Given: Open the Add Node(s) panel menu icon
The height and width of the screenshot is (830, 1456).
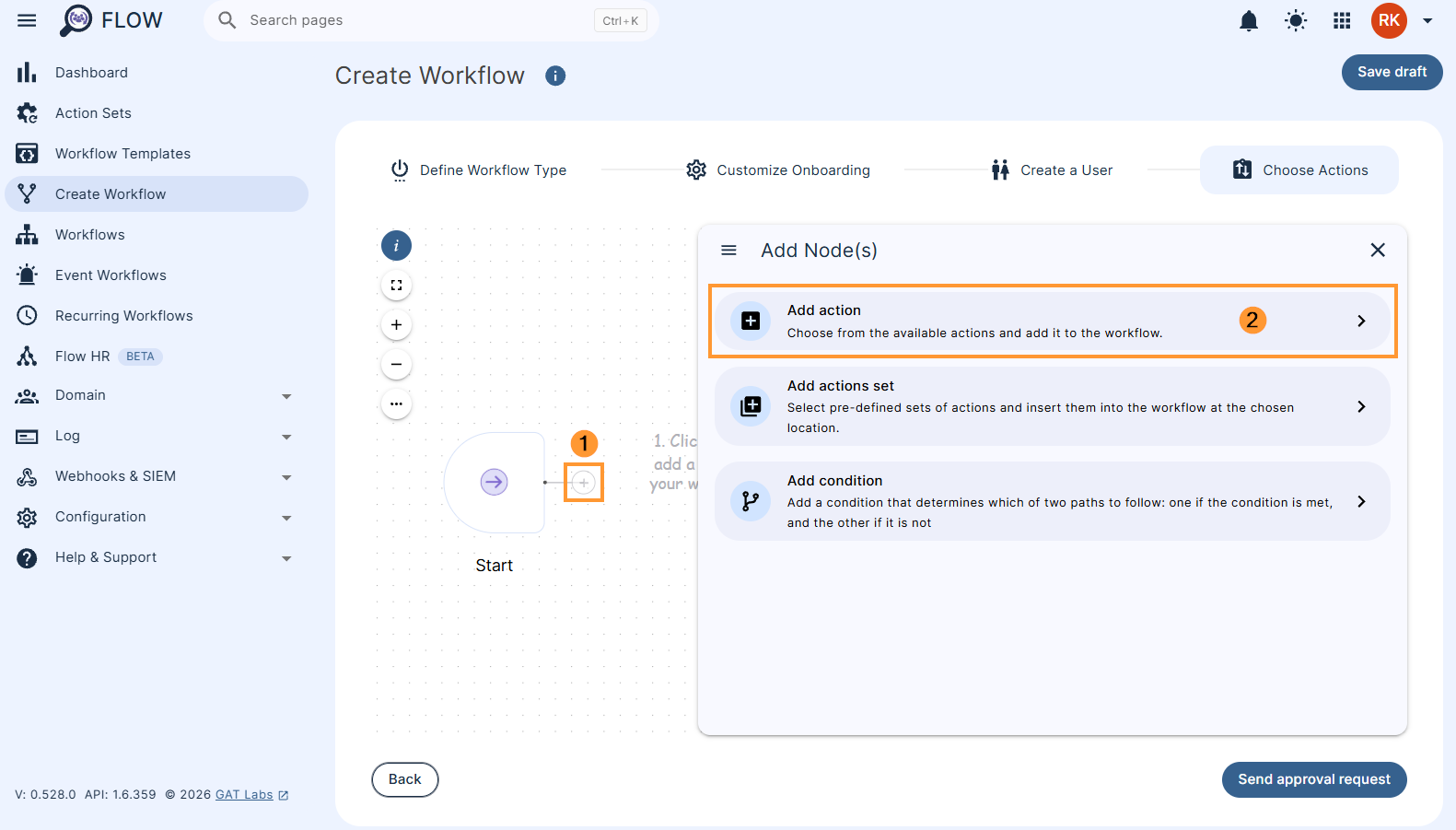Looking at the screenshot, I should pyautogui.click(x=728, y=251).
